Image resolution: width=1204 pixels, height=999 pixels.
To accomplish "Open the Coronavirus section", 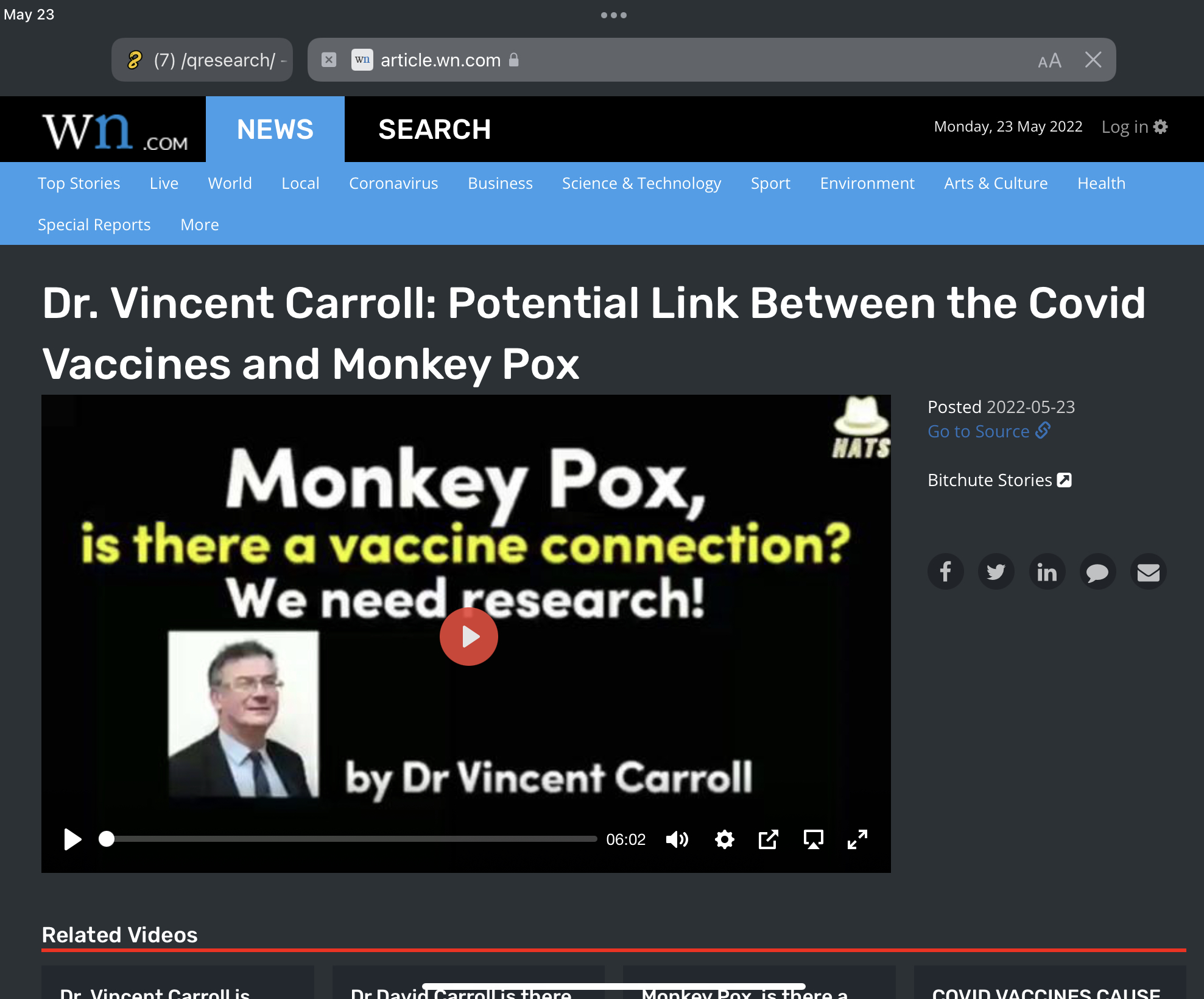I will [x=393, y=183].
